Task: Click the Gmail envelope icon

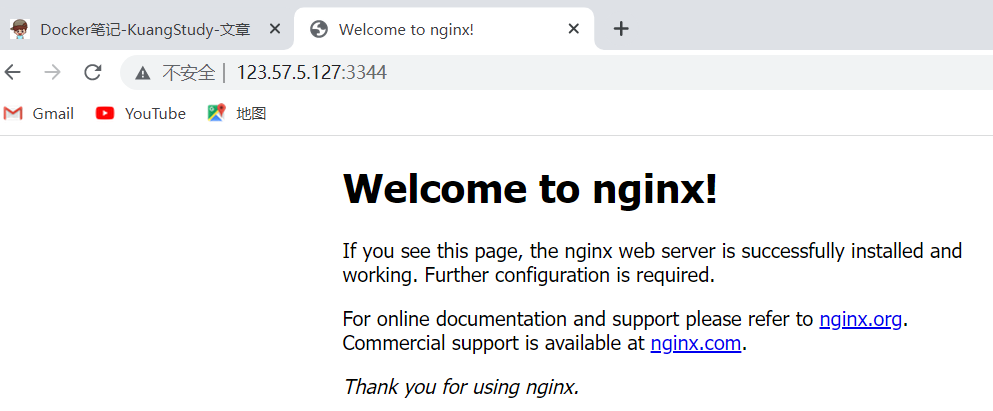Action: 13,113
